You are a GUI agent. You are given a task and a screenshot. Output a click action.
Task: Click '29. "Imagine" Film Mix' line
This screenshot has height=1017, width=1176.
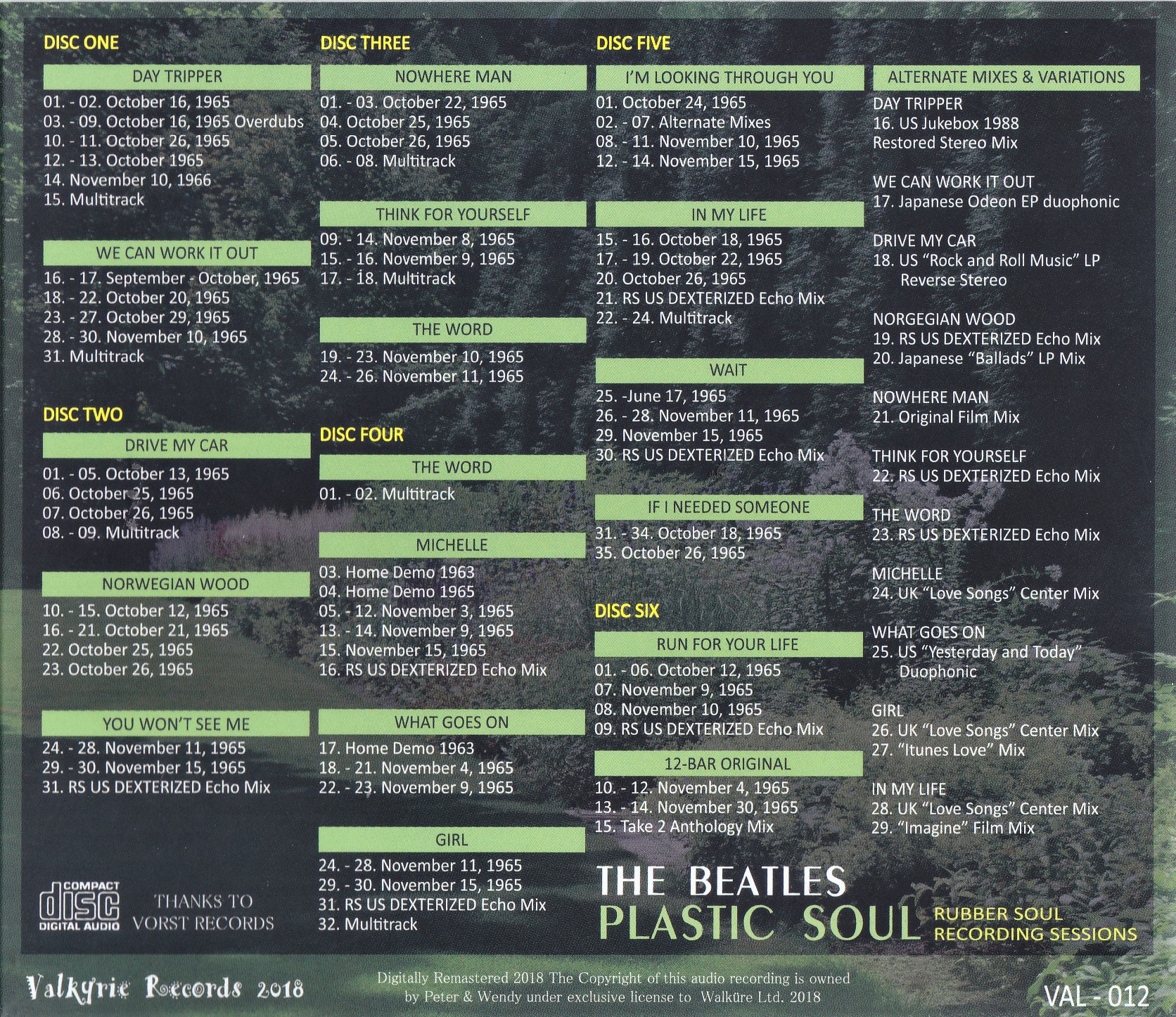[x=953, y=829]
